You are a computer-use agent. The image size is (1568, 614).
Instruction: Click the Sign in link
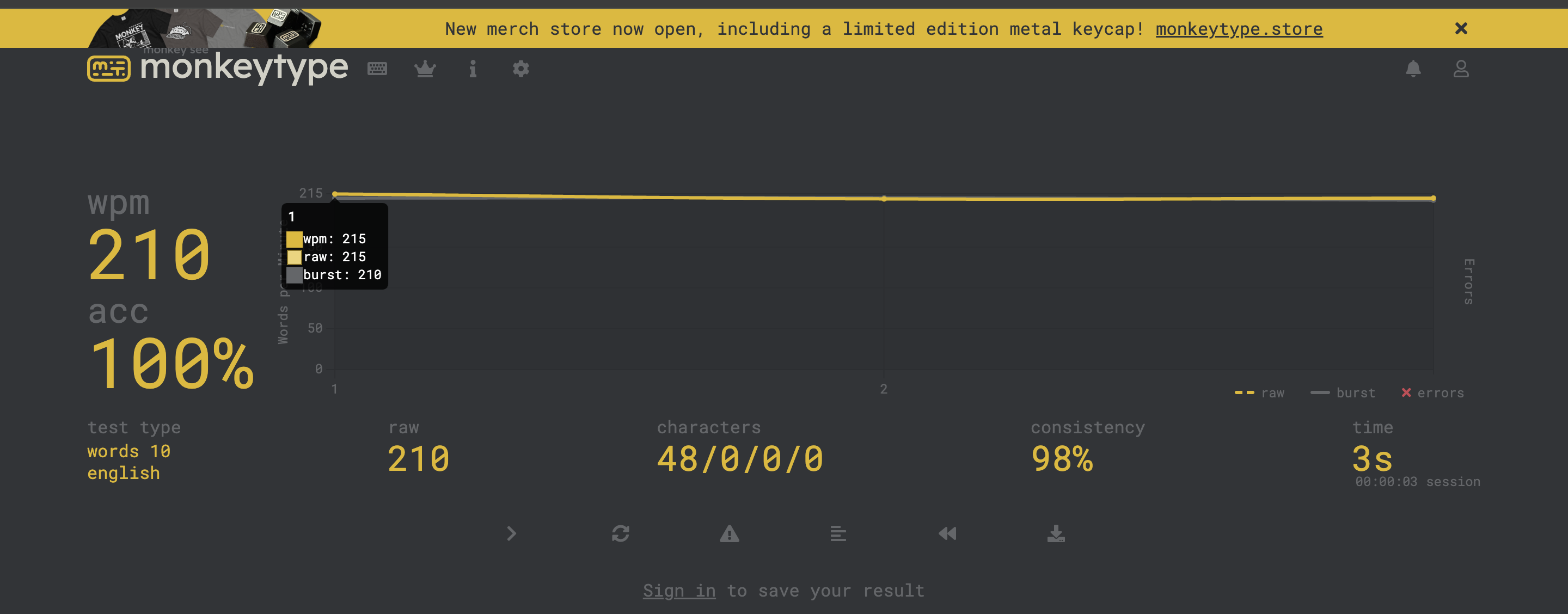click(679, 590)
